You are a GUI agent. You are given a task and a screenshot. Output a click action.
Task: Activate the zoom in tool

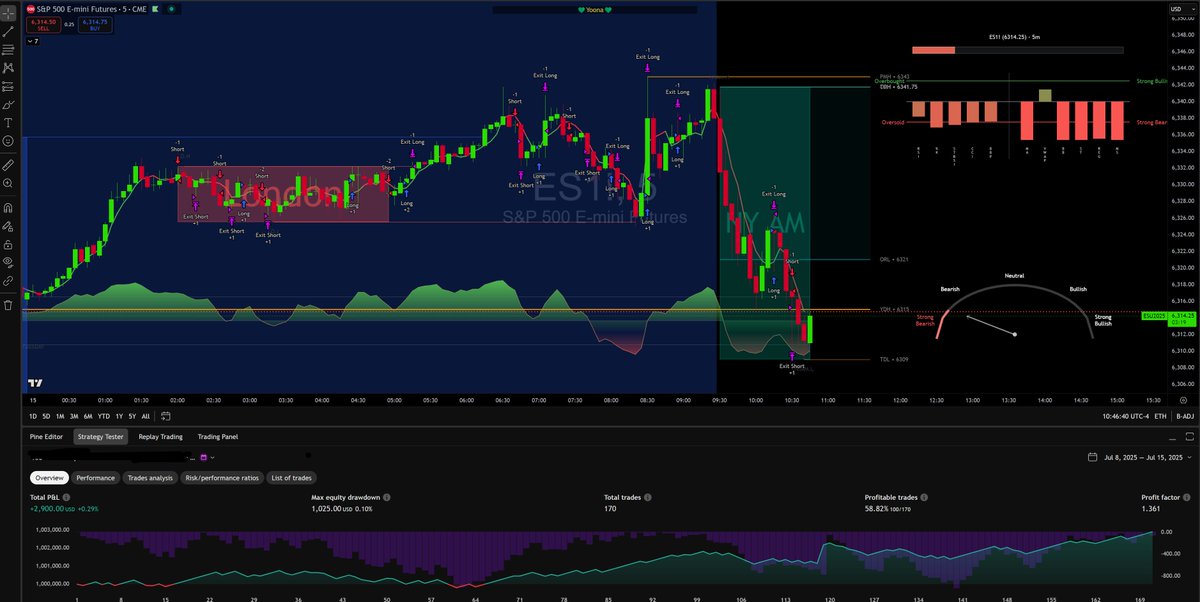pyautogui.click(x=9, y=184)
